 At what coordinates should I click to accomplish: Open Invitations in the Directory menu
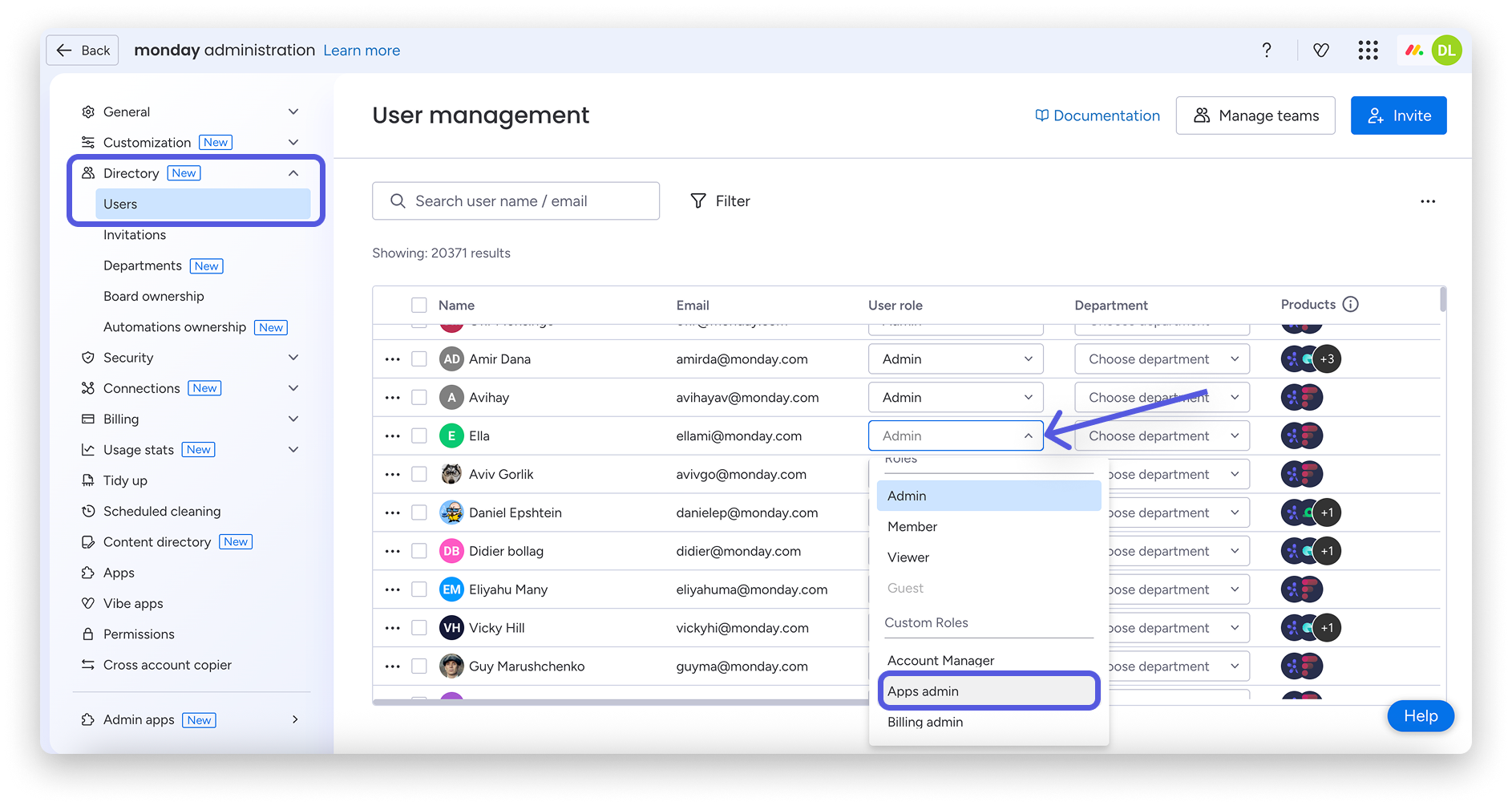click(x=135, y=235)
